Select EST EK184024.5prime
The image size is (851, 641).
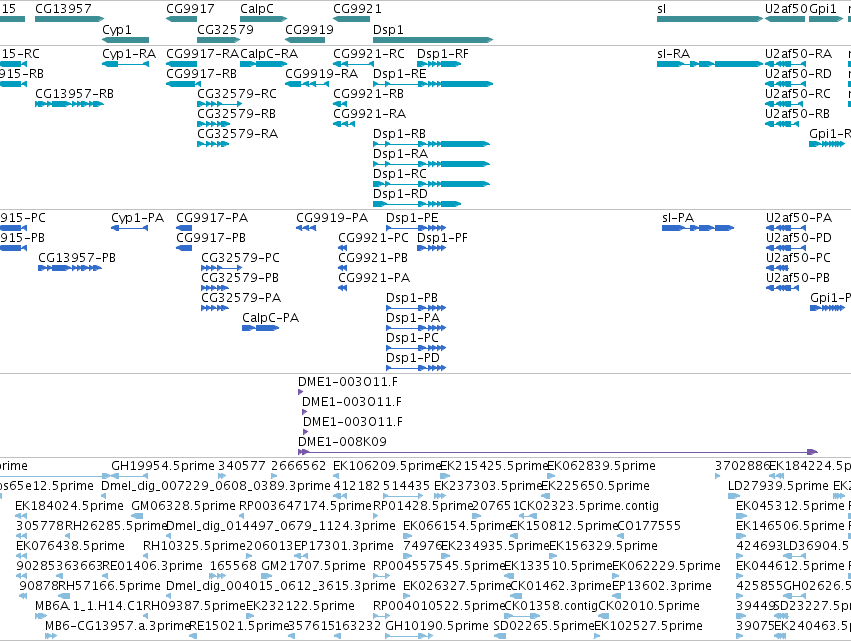[x=69, y=506]
